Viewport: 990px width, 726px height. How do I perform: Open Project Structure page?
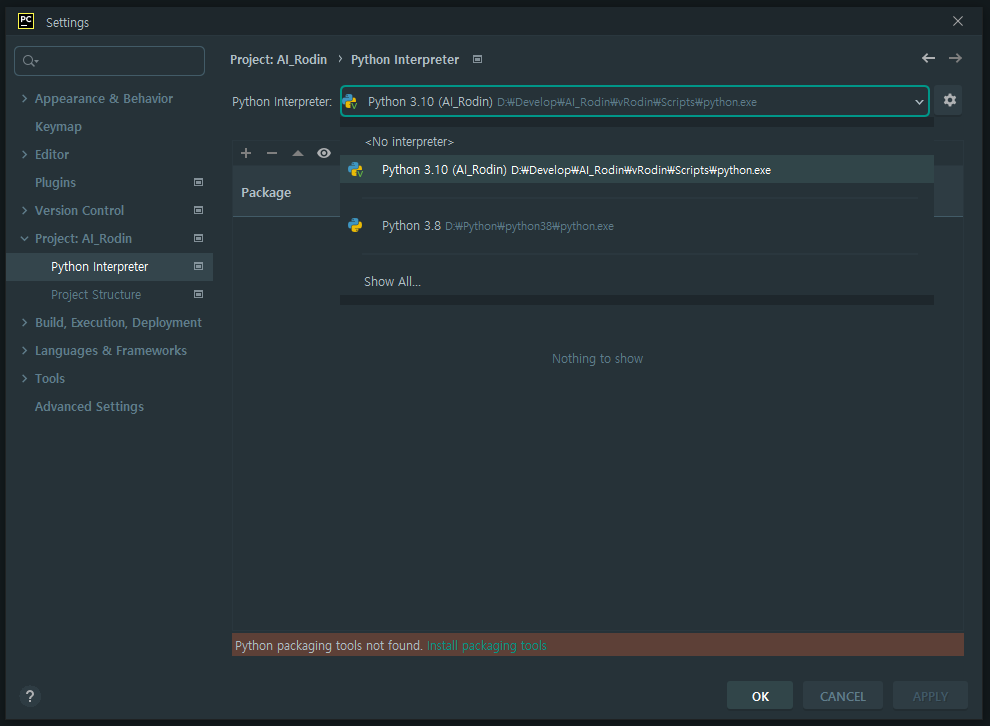point(96,294)
